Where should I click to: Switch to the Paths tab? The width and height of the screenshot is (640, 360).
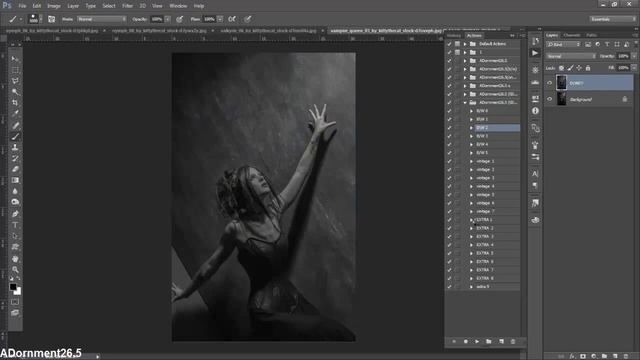click(x=591, y=36)
